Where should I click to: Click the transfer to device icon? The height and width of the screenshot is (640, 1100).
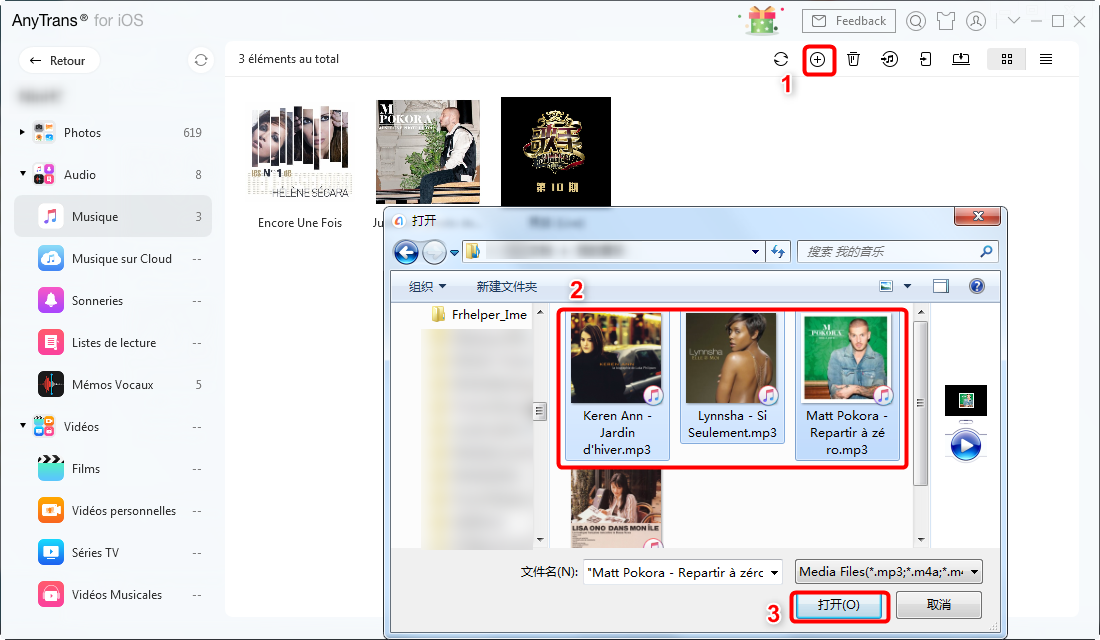click(925, 60)
